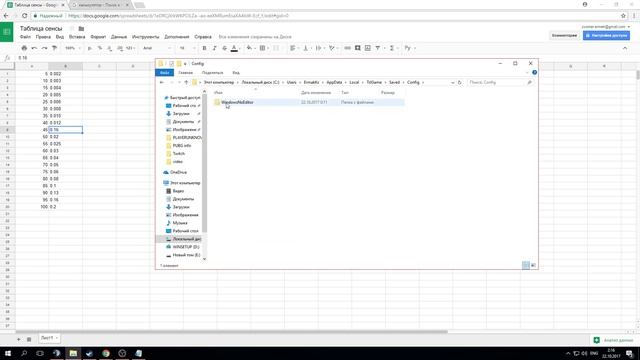Click the Explorer back arrow

(162, 82)
